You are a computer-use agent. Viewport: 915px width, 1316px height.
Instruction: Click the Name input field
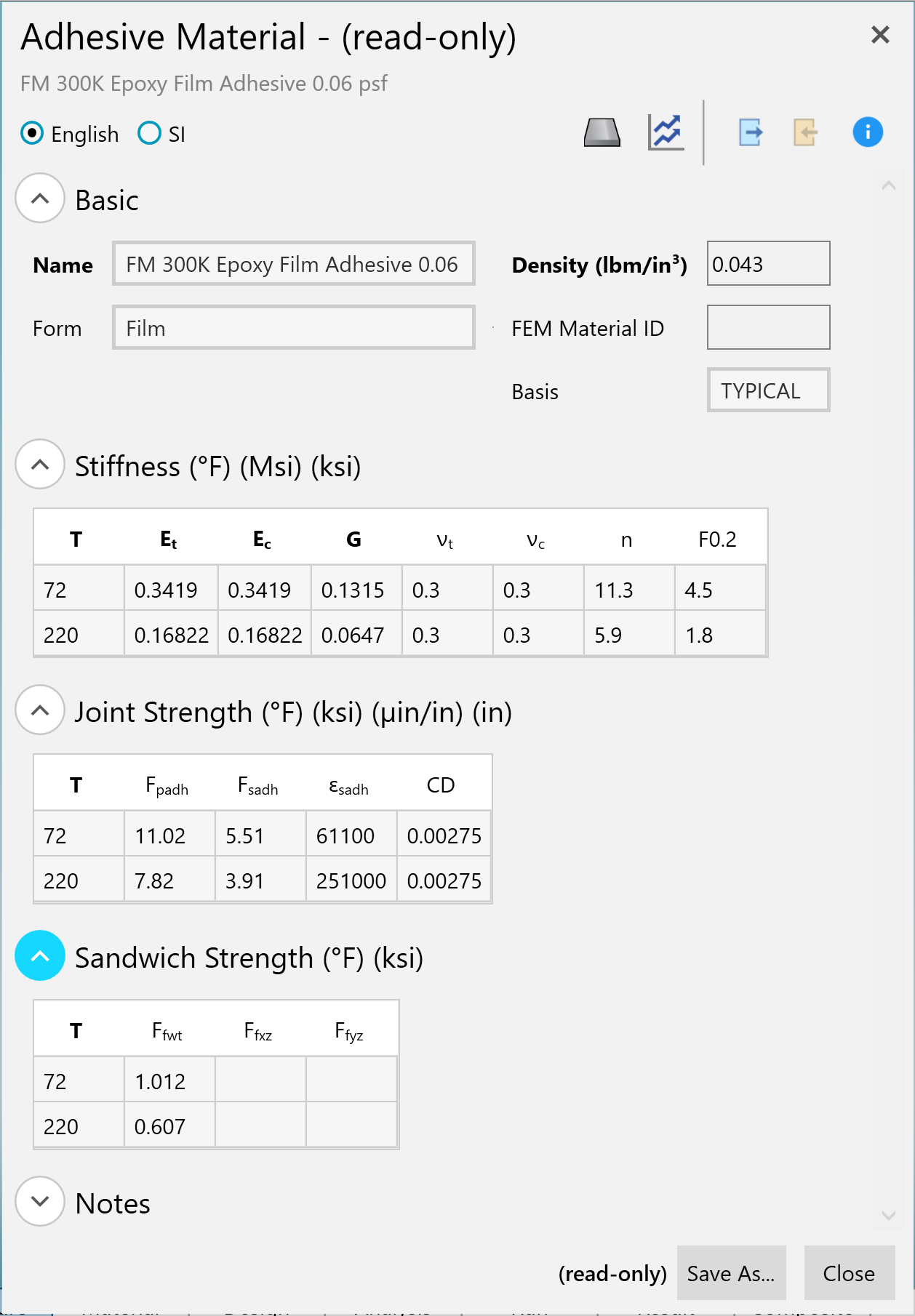[x=294, y=264]
